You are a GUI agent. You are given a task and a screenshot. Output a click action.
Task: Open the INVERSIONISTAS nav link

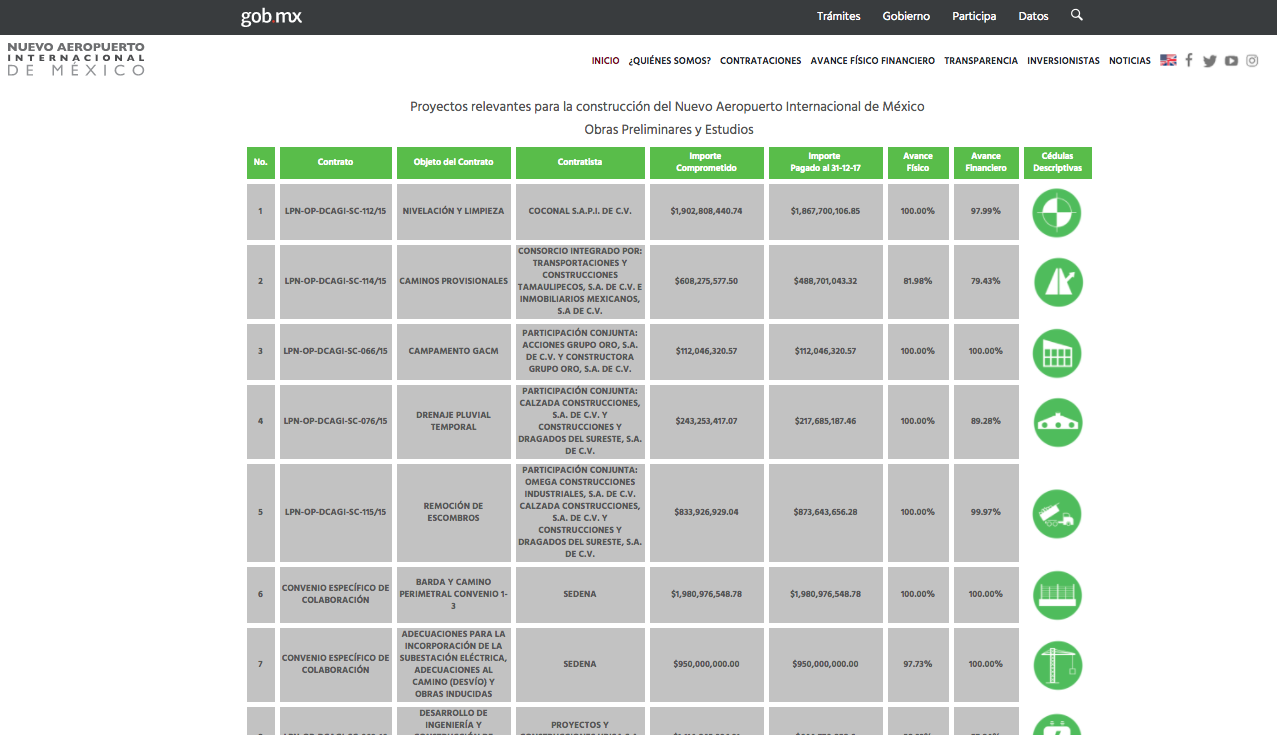pos(1063,61)
